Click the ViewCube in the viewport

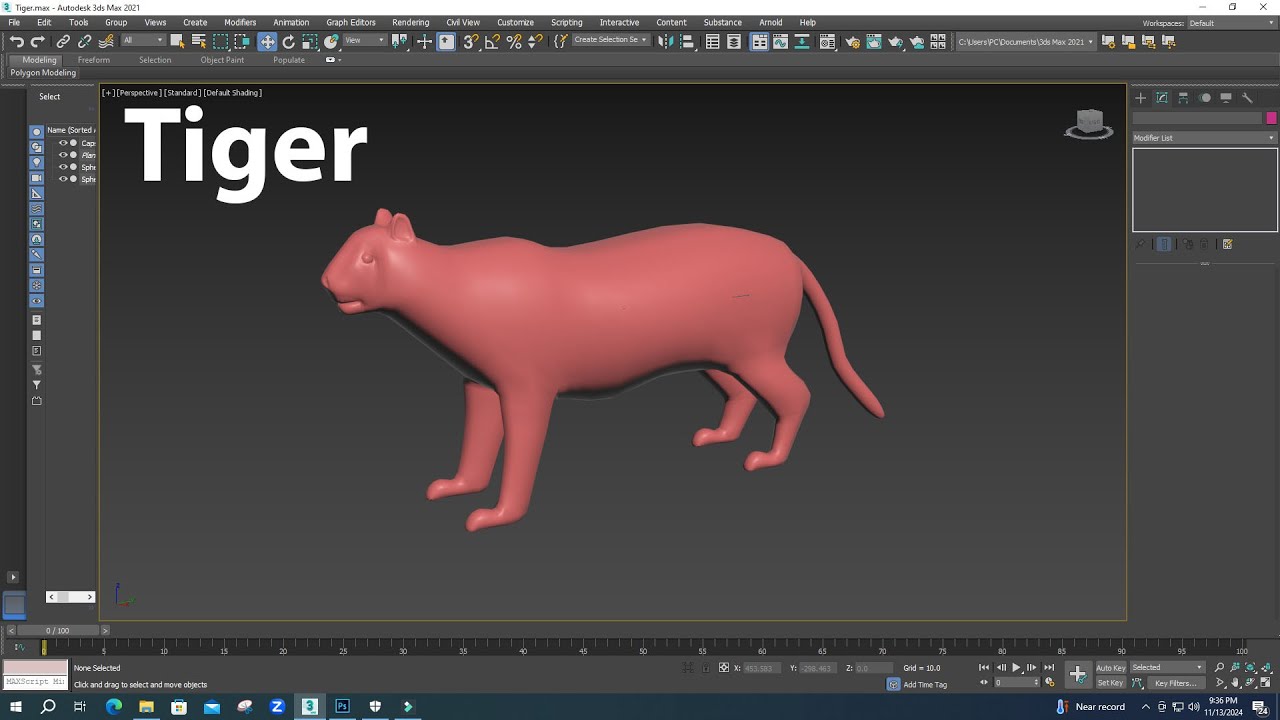tap(1089, 124)
